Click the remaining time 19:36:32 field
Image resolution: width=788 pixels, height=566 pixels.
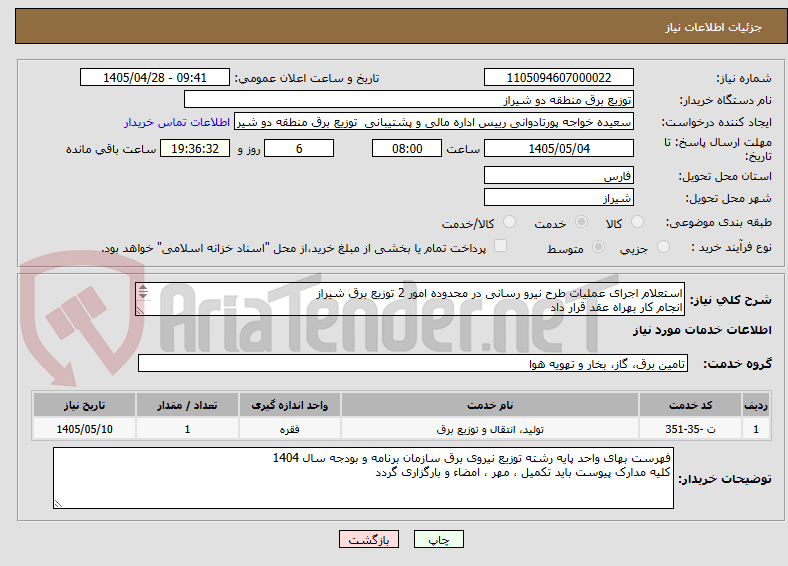click(x=195, y=148)
